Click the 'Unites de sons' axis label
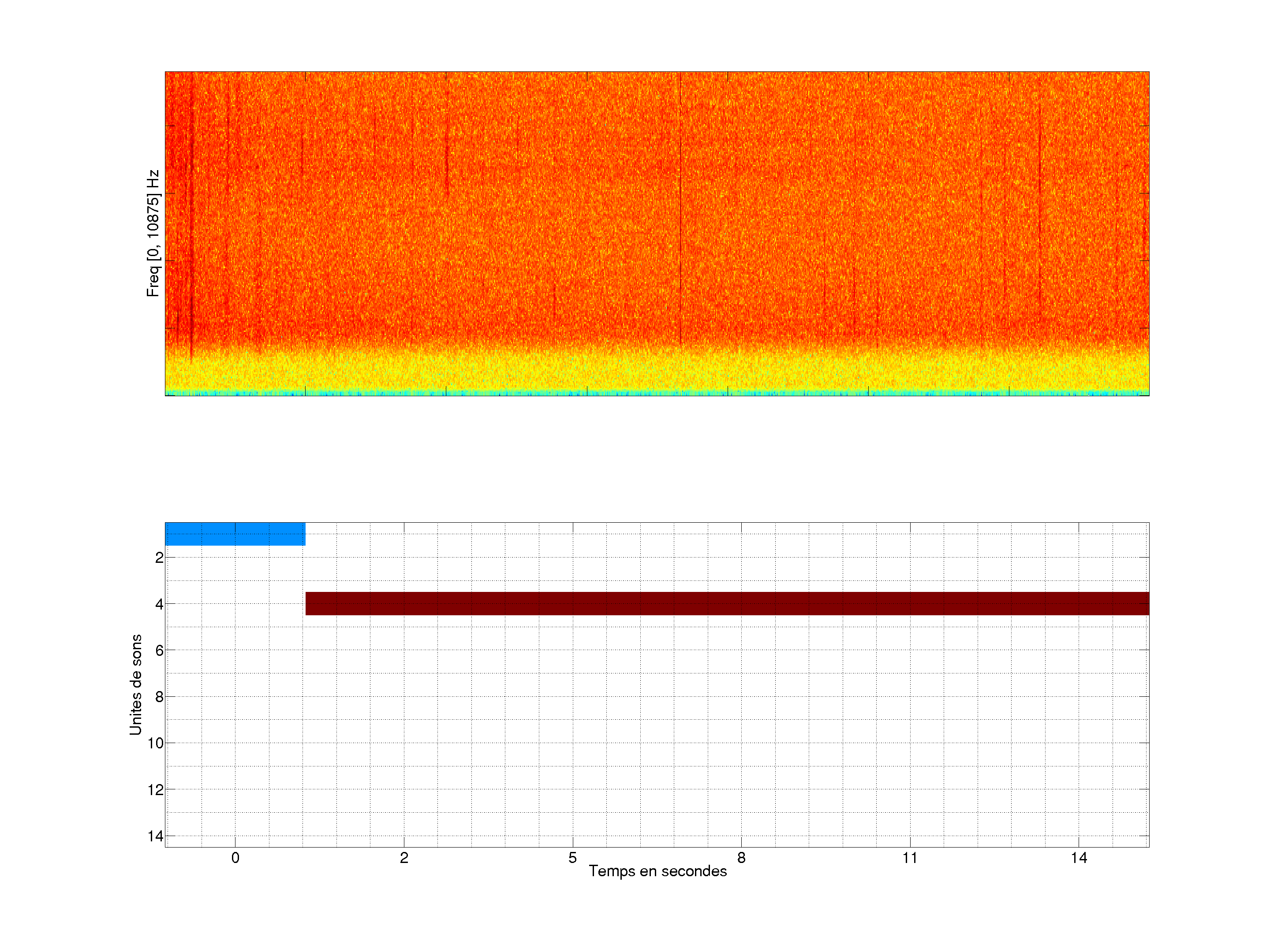This screenshot has width=1270, height=952. tap(135, 684)
